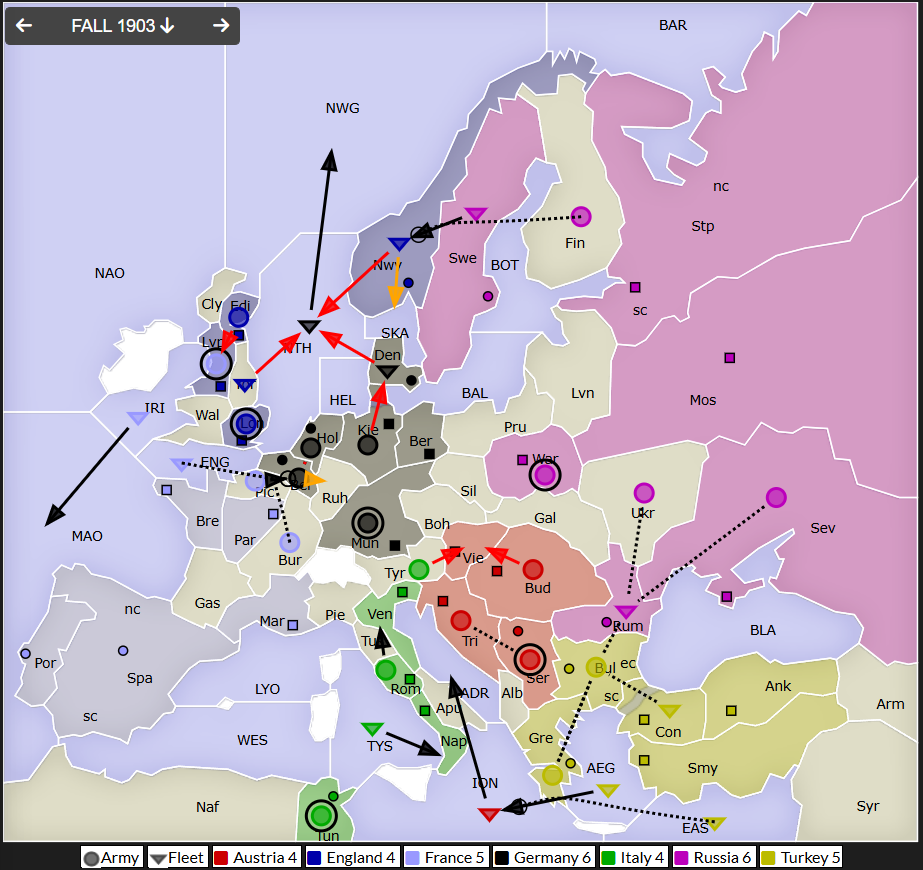Click the Italian fleet in Tyrrhenian Sea
Screen dimensions: 923x870
(x=372, y=729)
